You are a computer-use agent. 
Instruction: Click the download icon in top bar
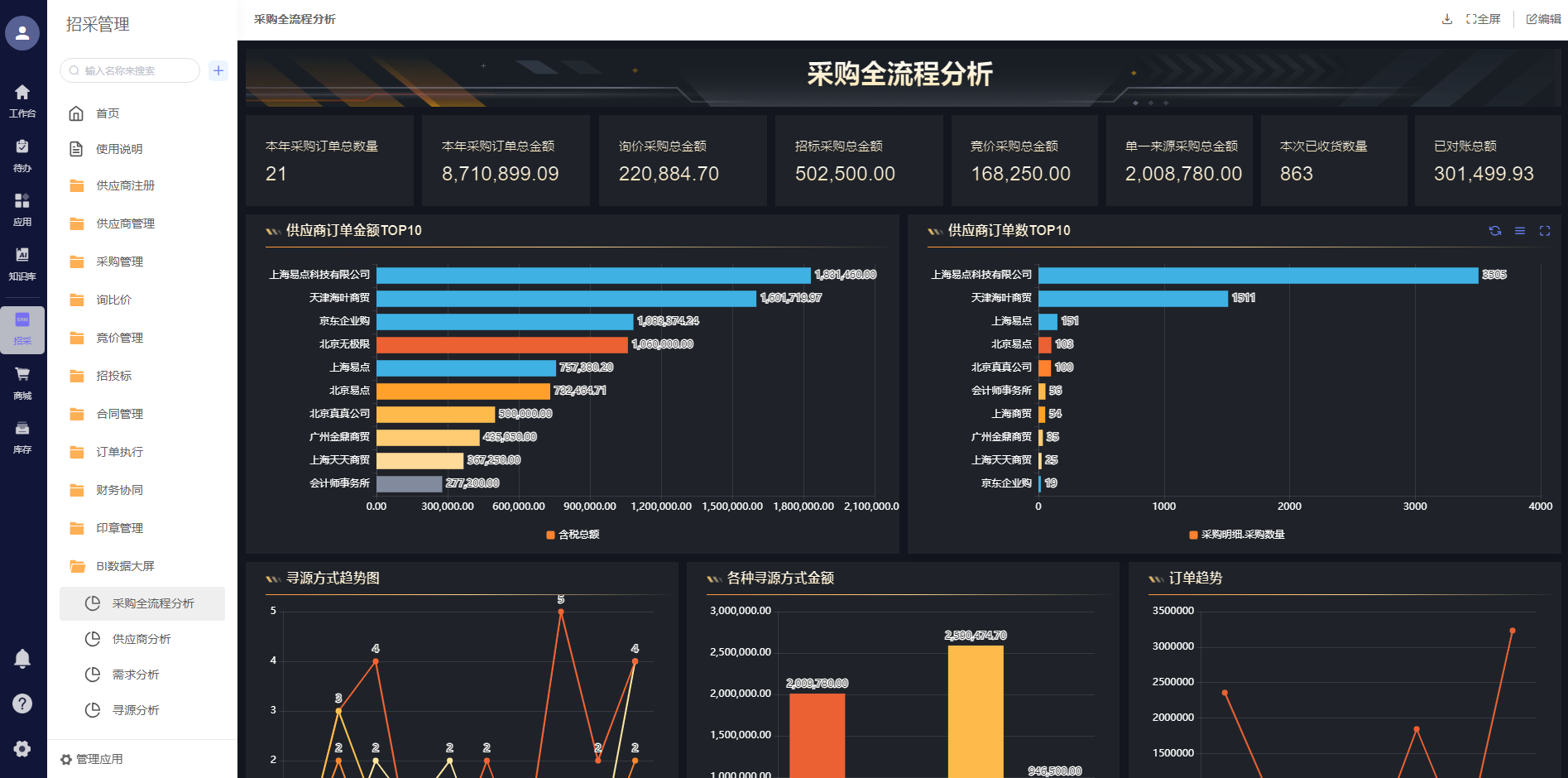(x=1447, y=19)
